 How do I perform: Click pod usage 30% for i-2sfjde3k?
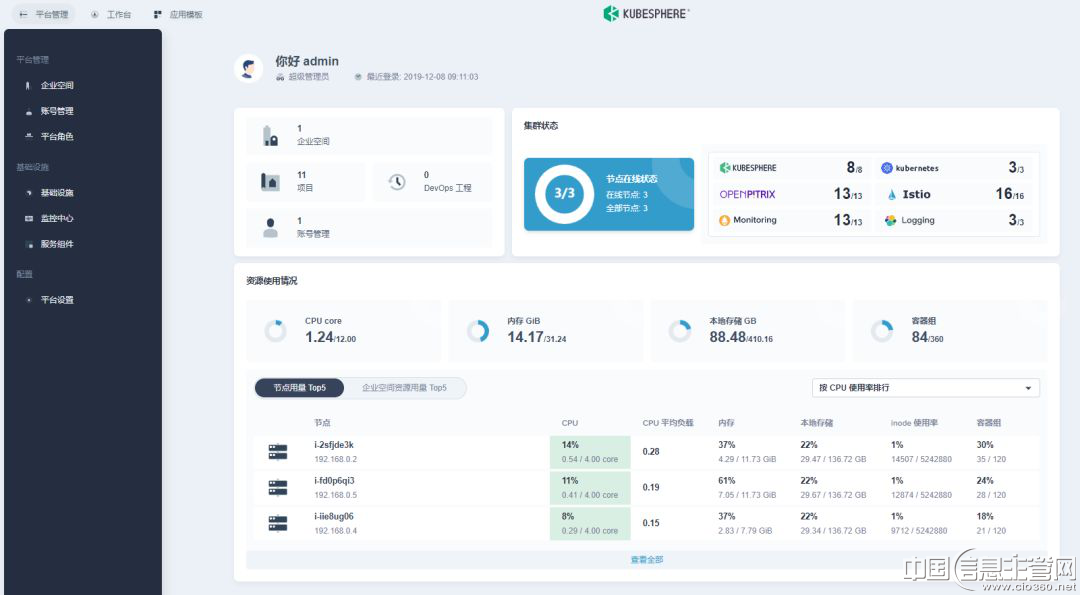tap(985, 445)
